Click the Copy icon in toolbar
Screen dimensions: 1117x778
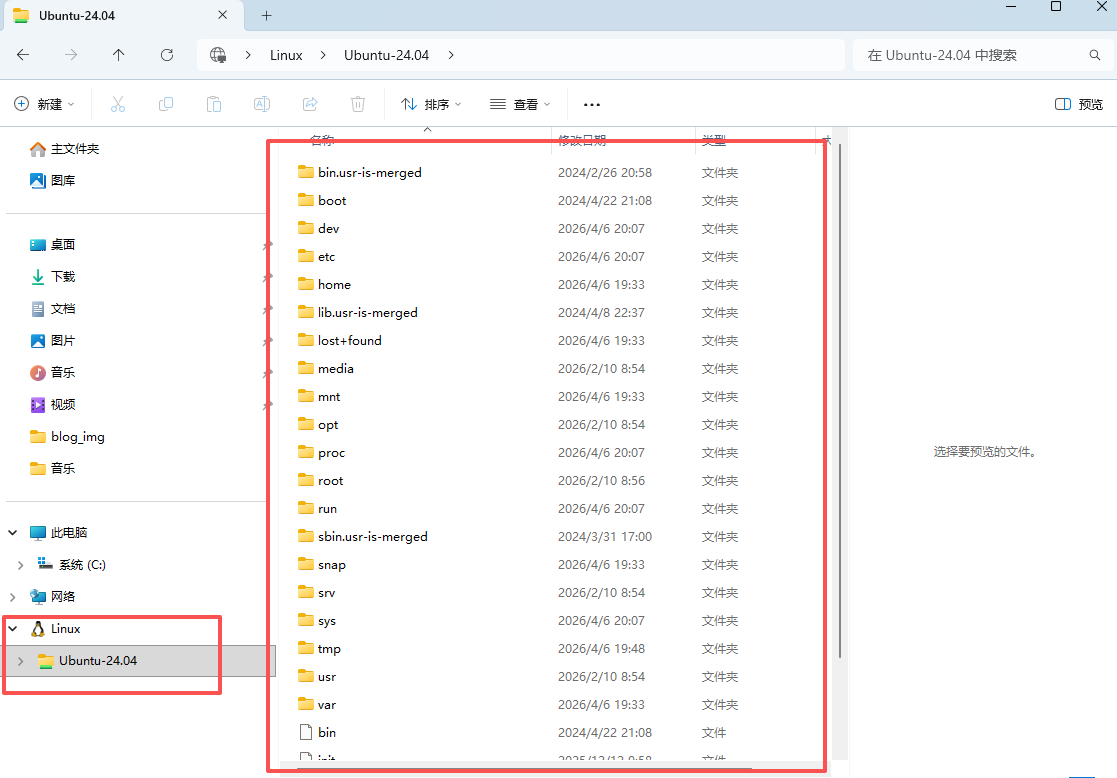pyautogui.click(x=165, y=104)
